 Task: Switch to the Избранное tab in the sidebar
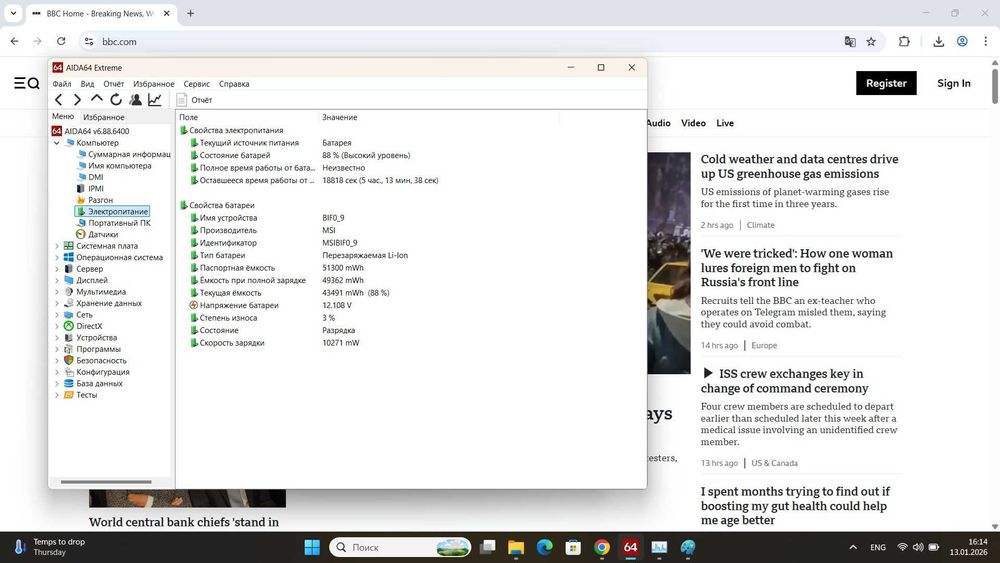(104, 117)
